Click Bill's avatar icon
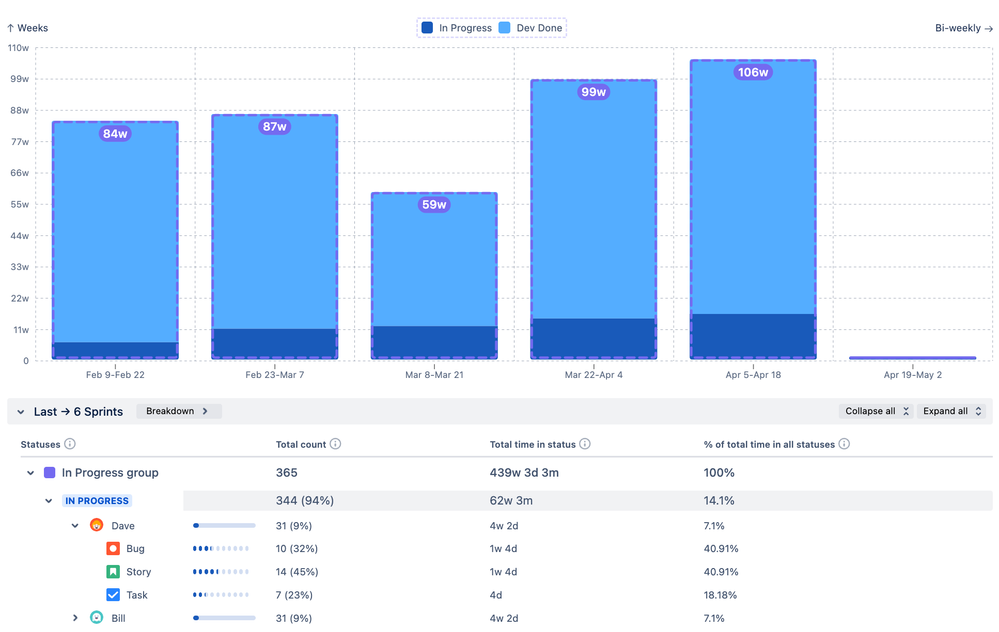This screenshot has width=999, height=632. 96,618
